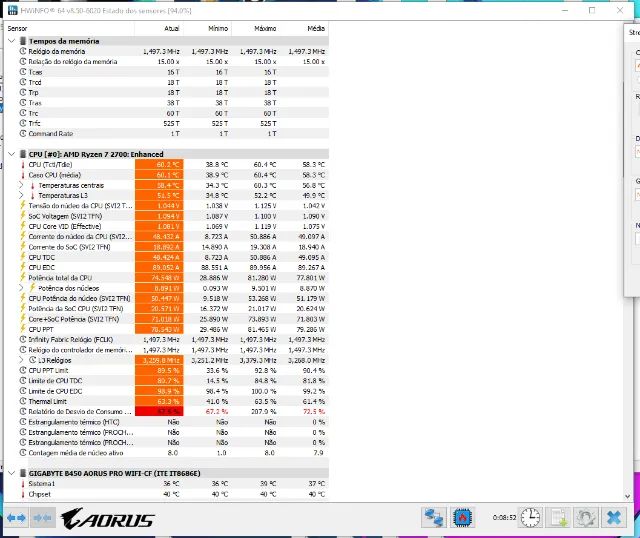Collapse the GIGABYTE B450 AORUS PRO WIFI group
Image resolution: width=640 pixels, height=538 pixels.
[11, 473]
